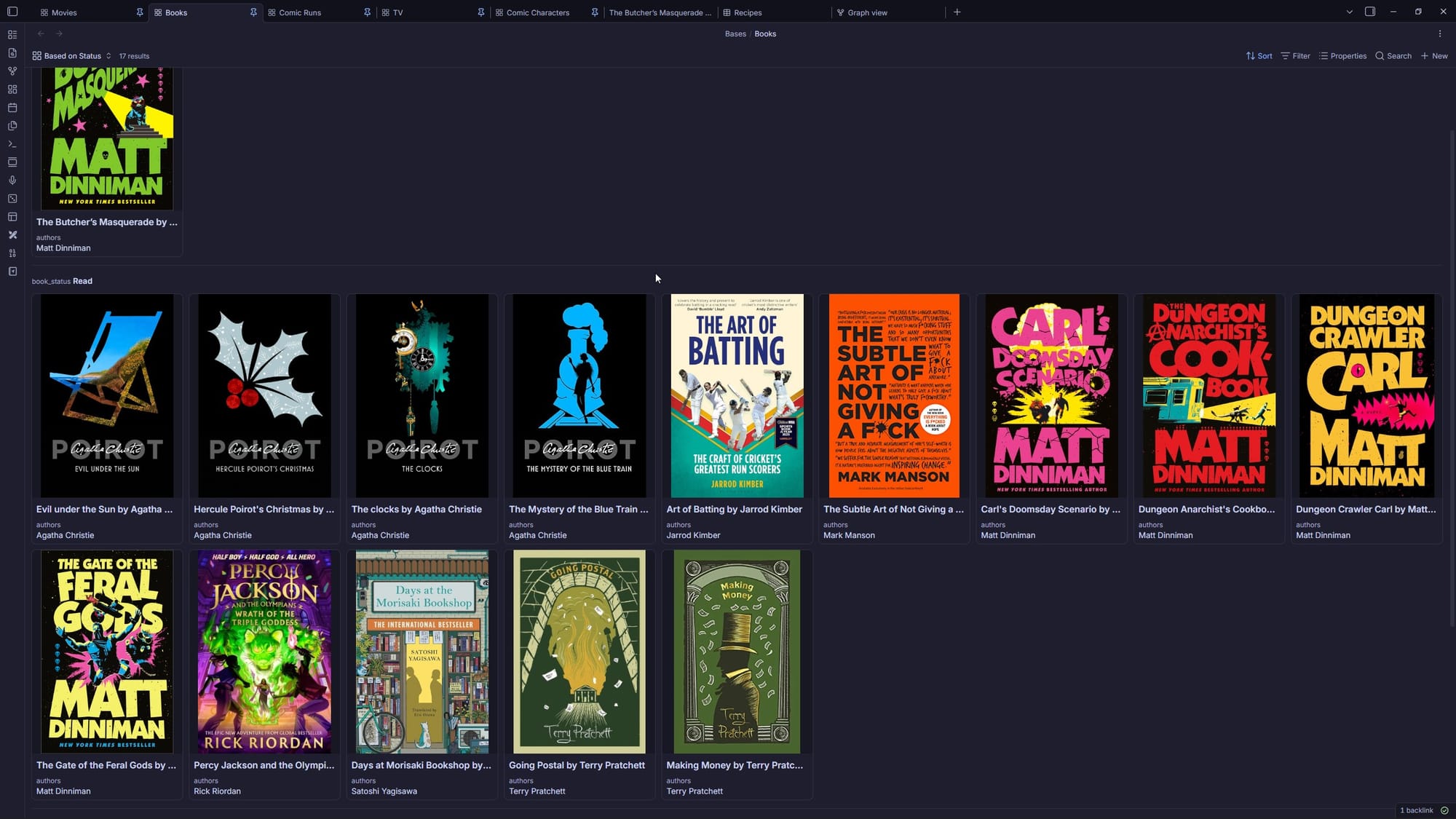The image size is (1456, 819).
Task: Click the stacked-files template icon in the ribbon
Action: [x=12, y=126]
